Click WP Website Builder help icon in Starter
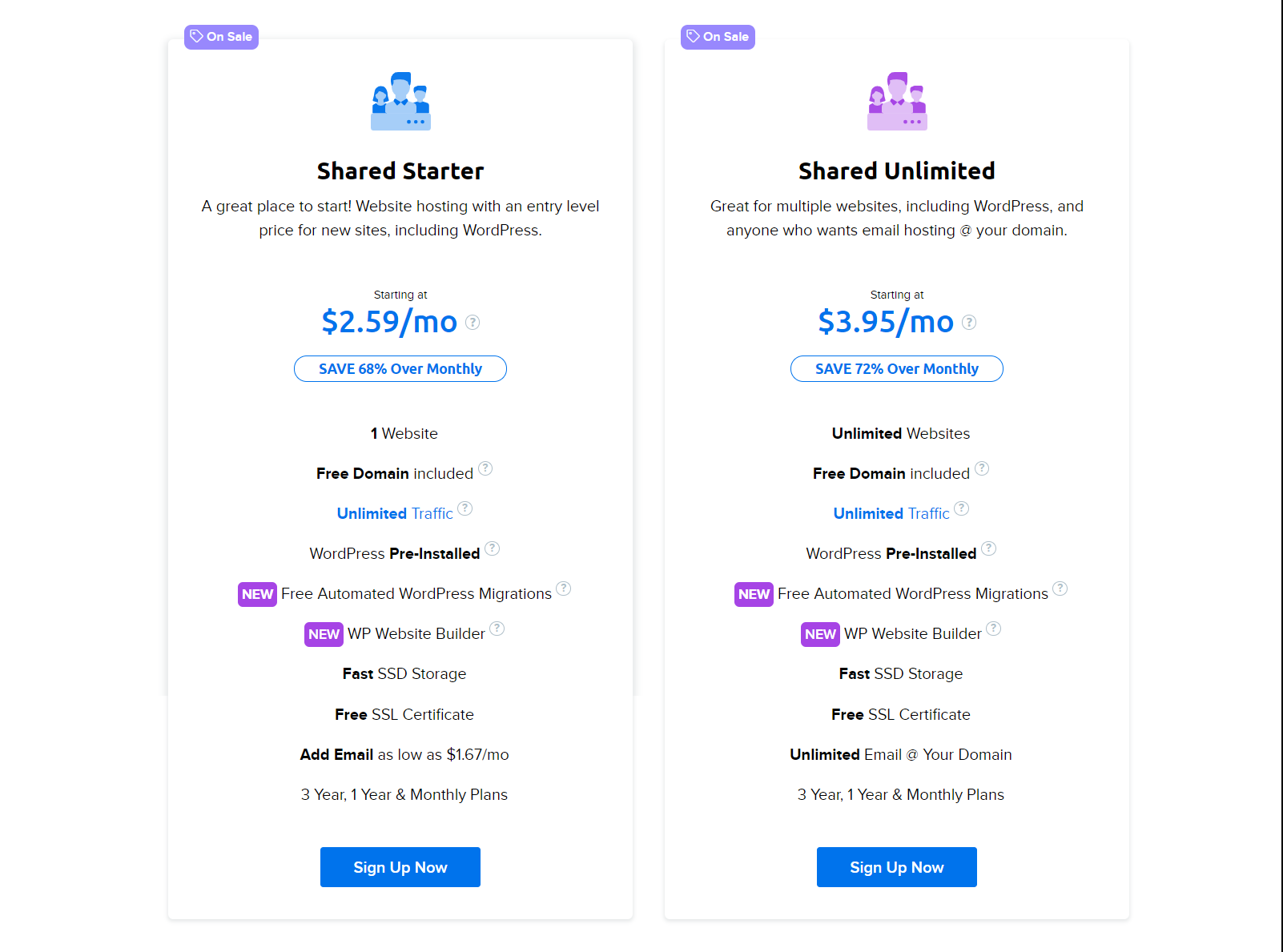The image size is (1283, 952). [497, 629]
